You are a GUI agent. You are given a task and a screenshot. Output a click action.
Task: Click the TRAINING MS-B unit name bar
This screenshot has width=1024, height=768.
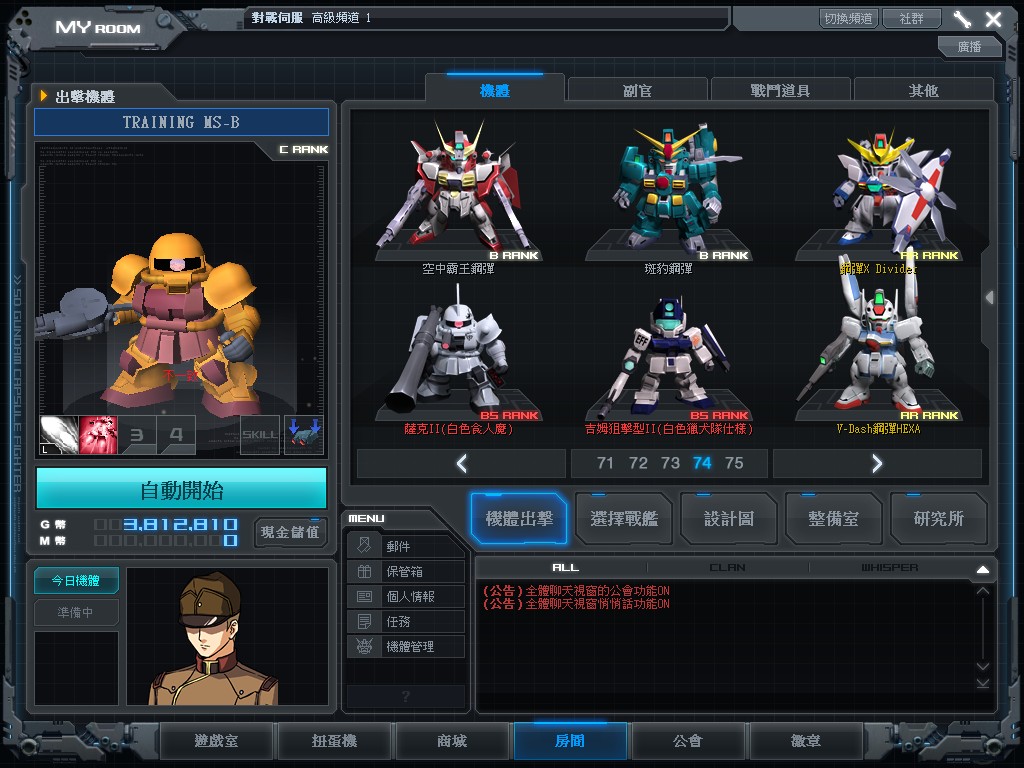182,122
